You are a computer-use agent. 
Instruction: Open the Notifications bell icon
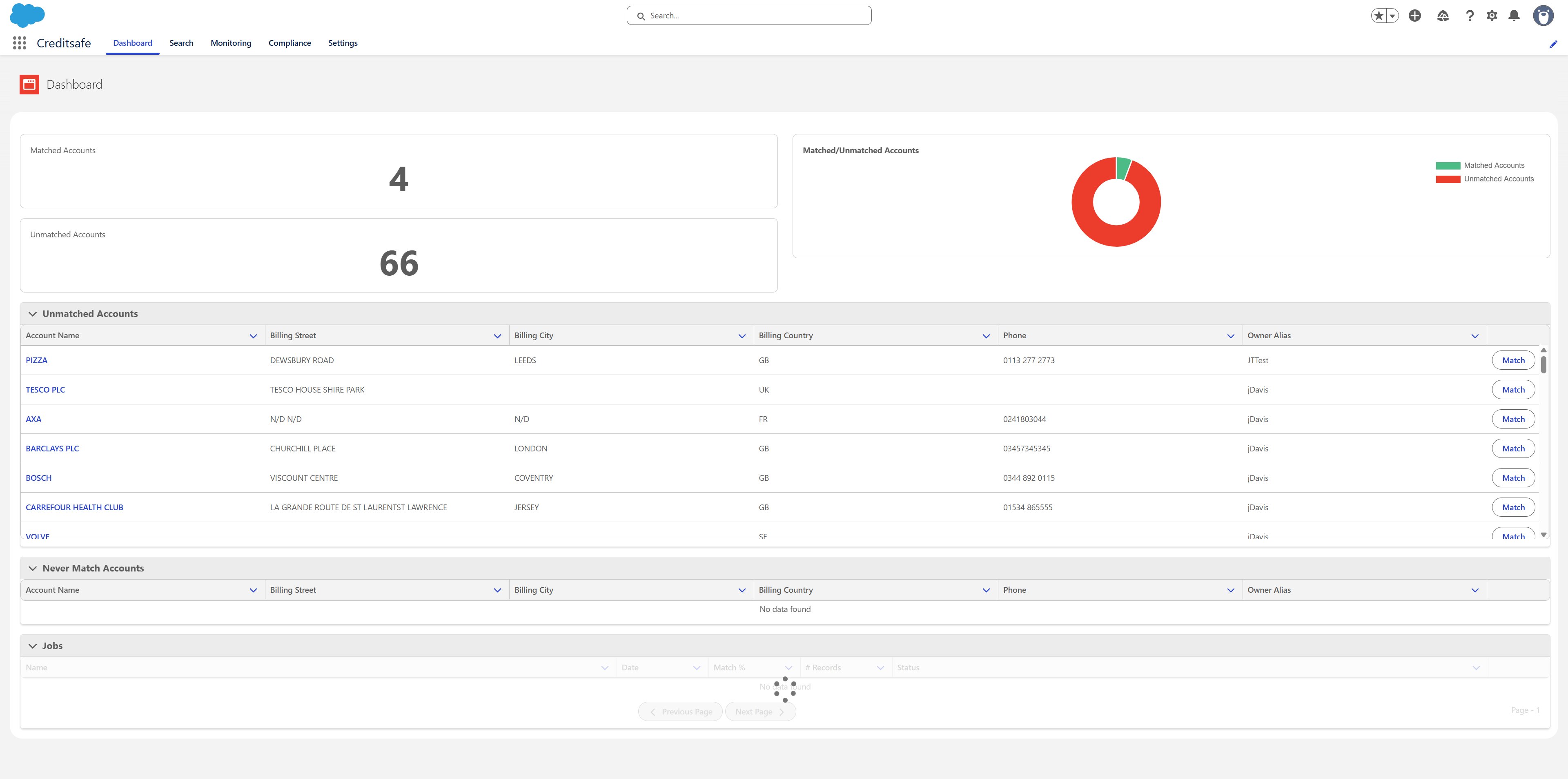point(1515,16)
